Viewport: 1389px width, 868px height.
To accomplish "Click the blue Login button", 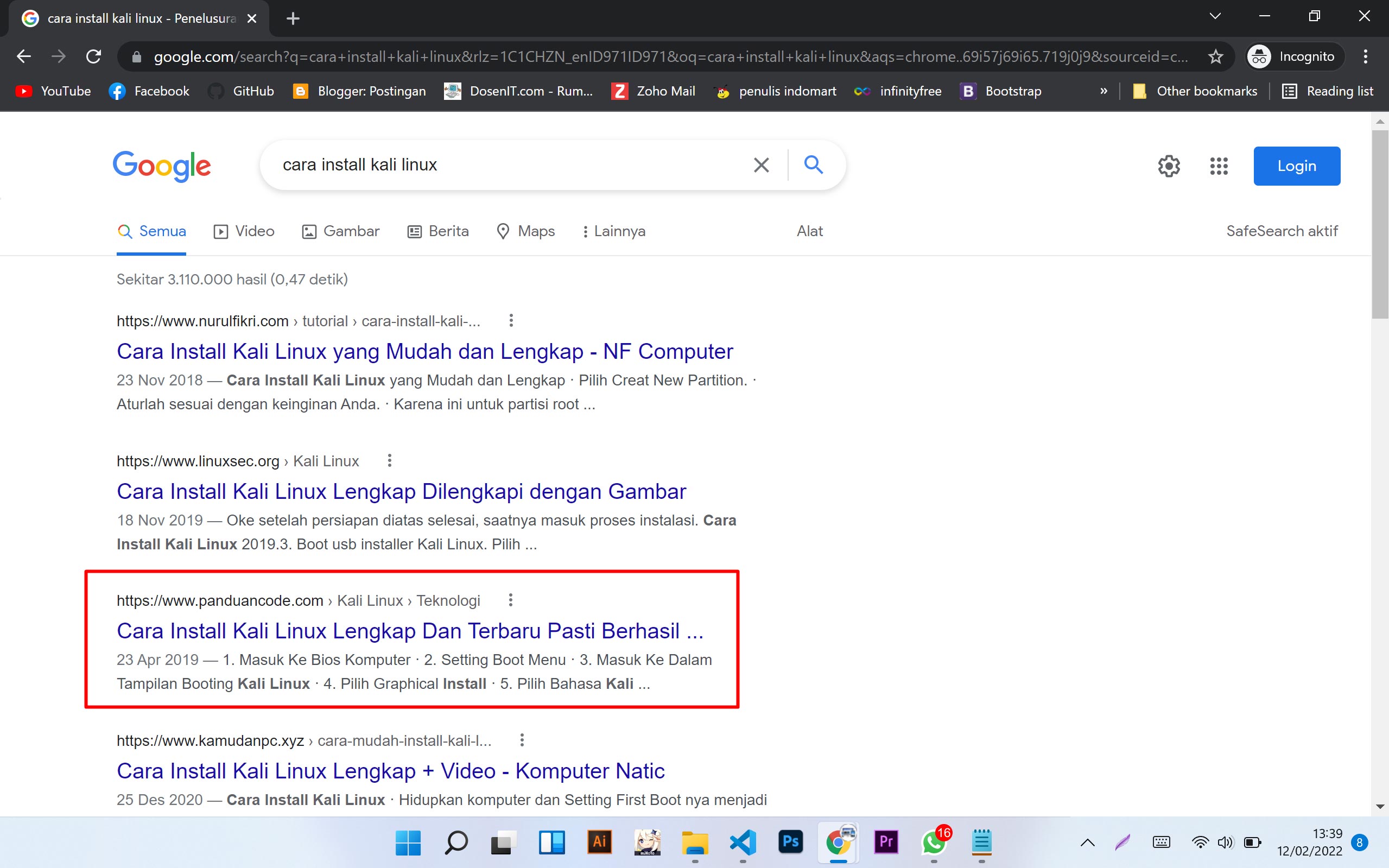I will [1296, 166].
